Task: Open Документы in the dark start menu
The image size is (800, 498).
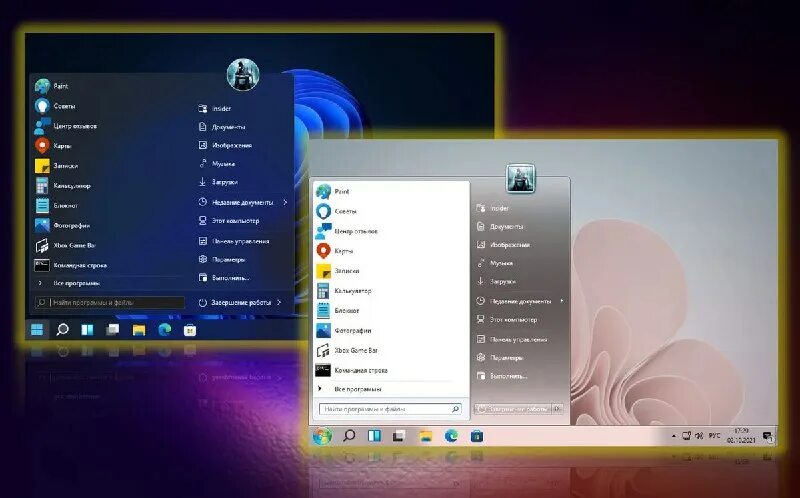Action: pyautogui.click(x=221, y=127)
